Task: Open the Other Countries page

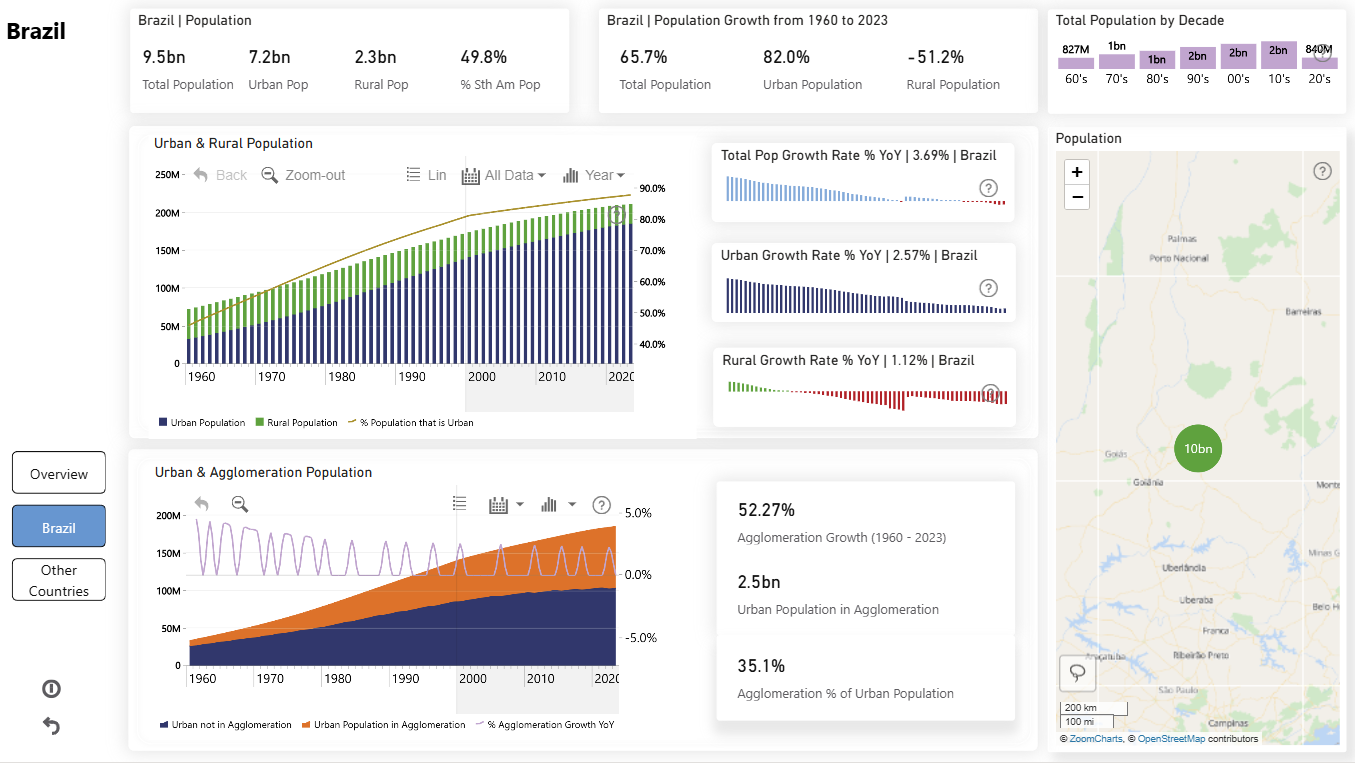Action: [x=59, y=580]
